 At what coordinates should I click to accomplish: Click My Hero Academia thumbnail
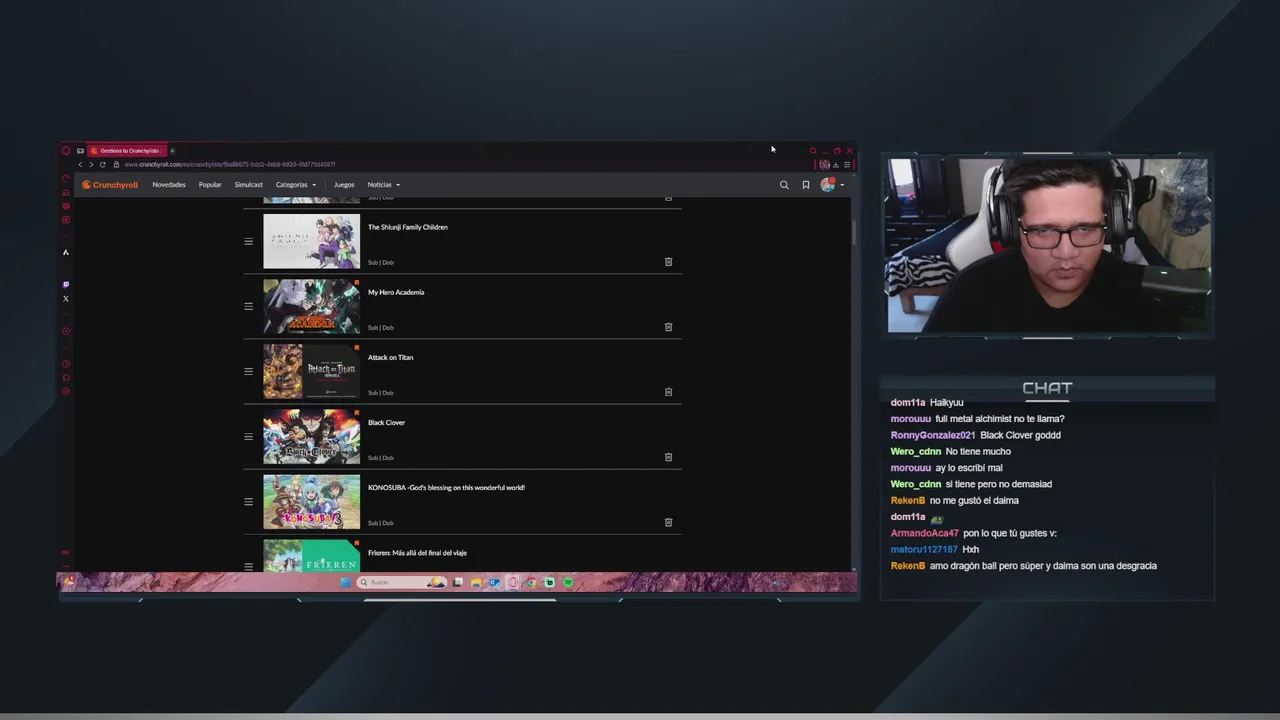click(311, 306)
